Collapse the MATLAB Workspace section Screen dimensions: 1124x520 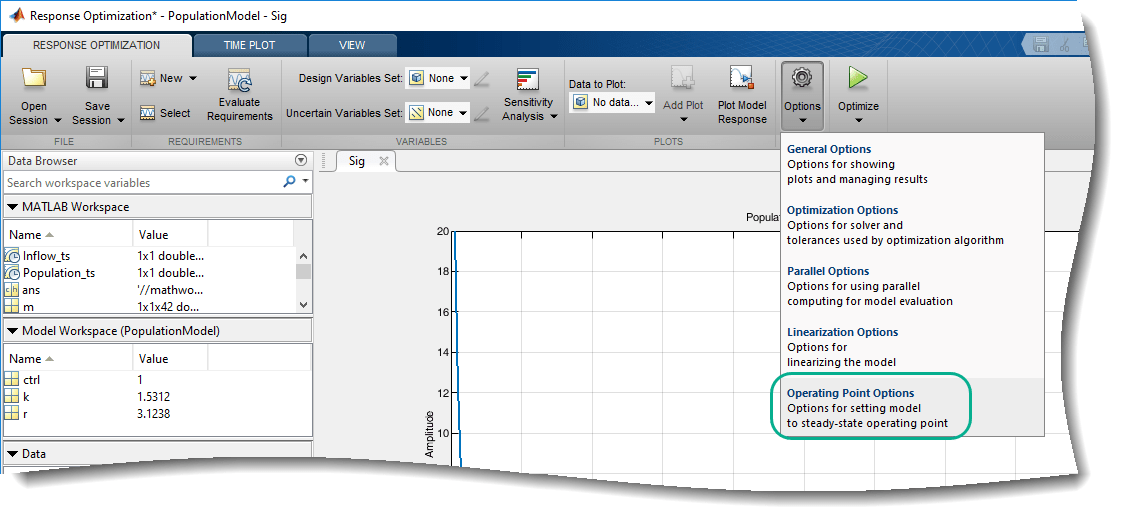click(x=13, y=207)
